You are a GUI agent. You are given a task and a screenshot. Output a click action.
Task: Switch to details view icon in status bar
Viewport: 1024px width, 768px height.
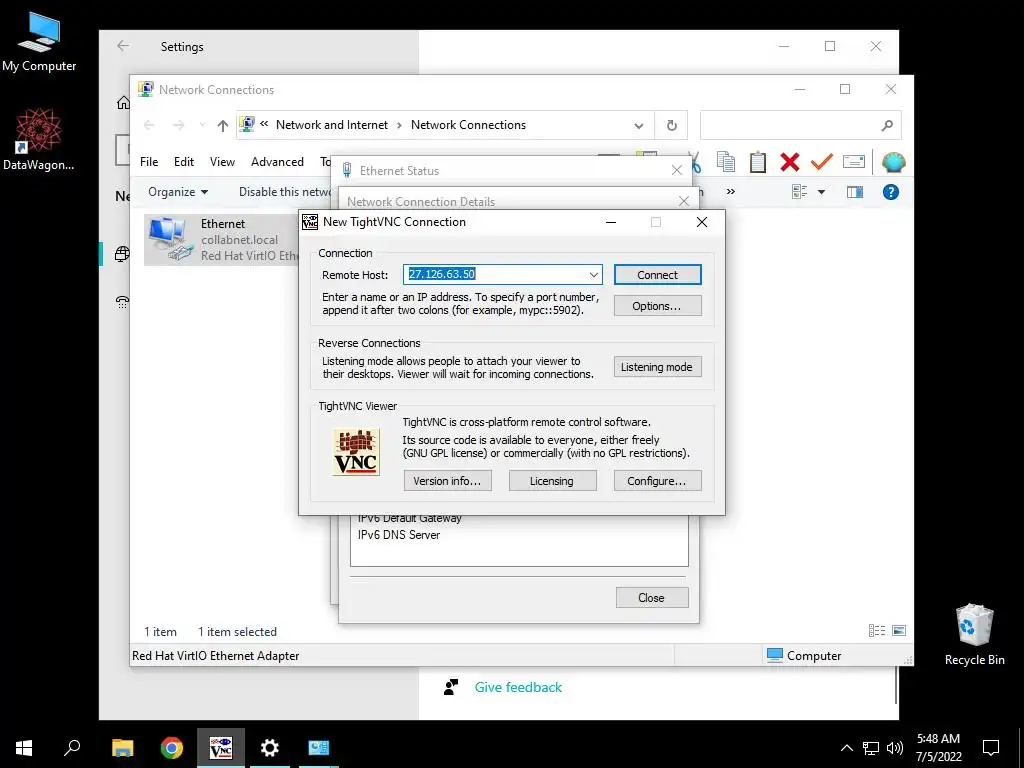tap(877, 630)
